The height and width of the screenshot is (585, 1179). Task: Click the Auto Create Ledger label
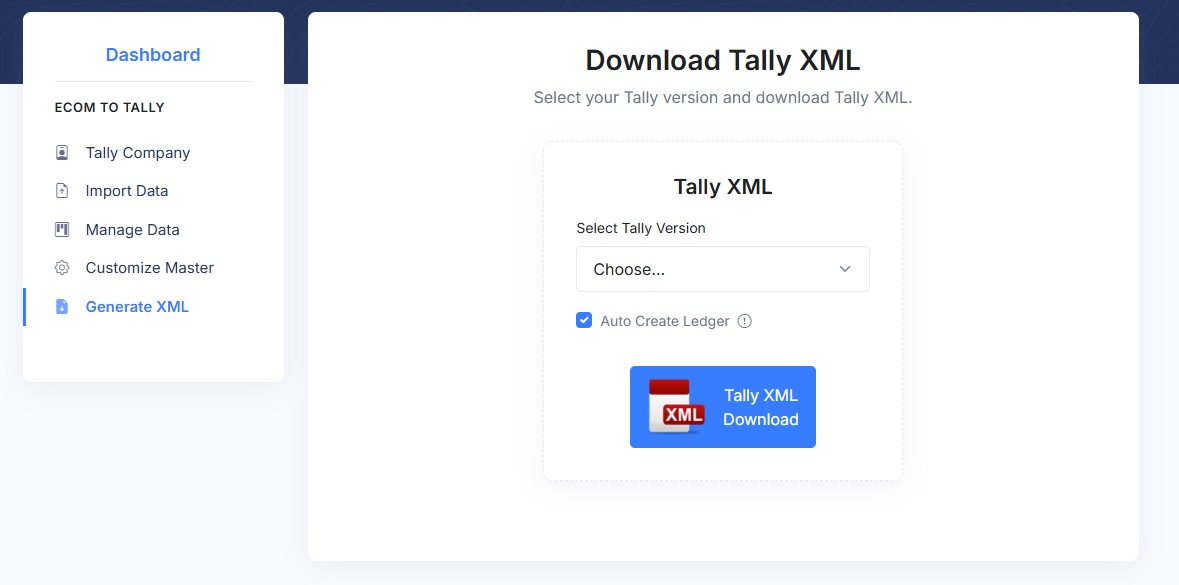[x=665, y=321]
